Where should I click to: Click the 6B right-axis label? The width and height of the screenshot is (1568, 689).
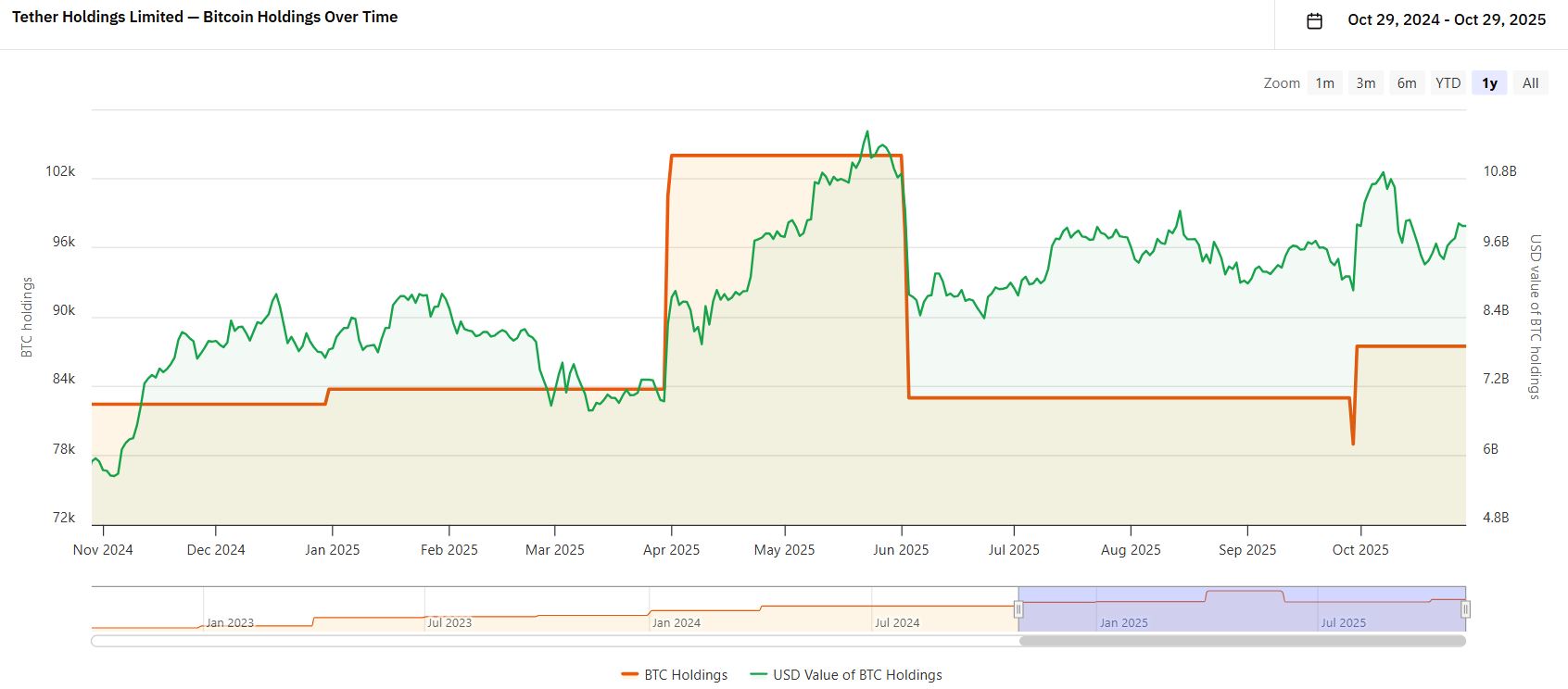[1490, 449]
